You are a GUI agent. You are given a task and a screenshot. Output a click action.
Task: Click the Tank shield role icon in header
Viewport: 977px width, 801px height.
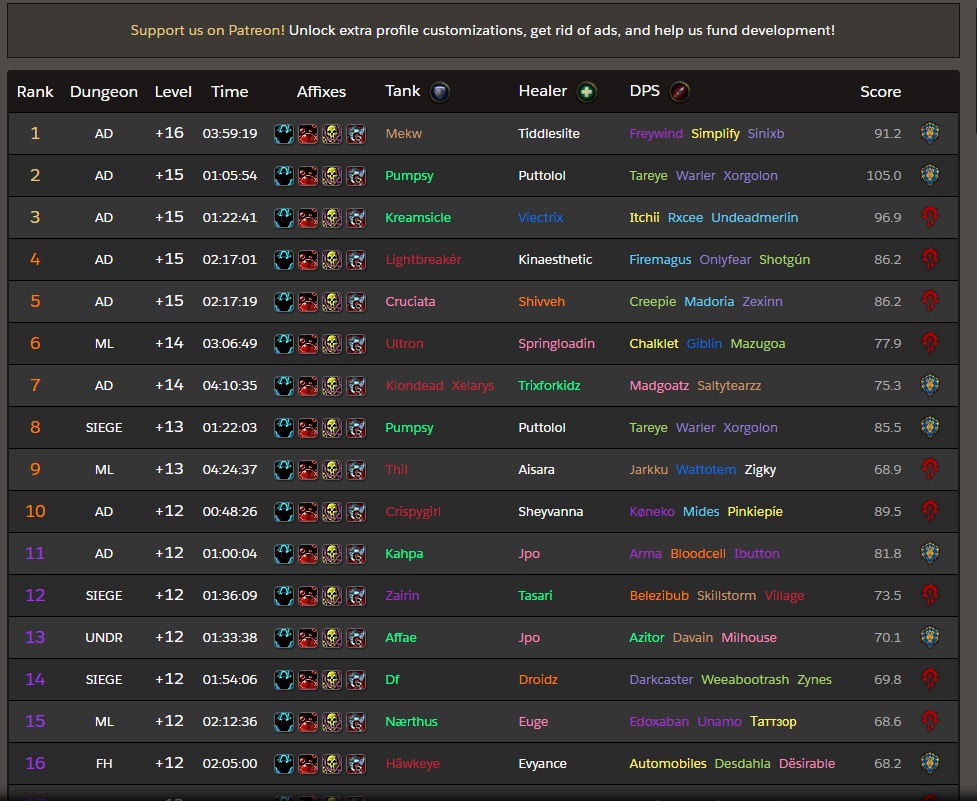440,92
